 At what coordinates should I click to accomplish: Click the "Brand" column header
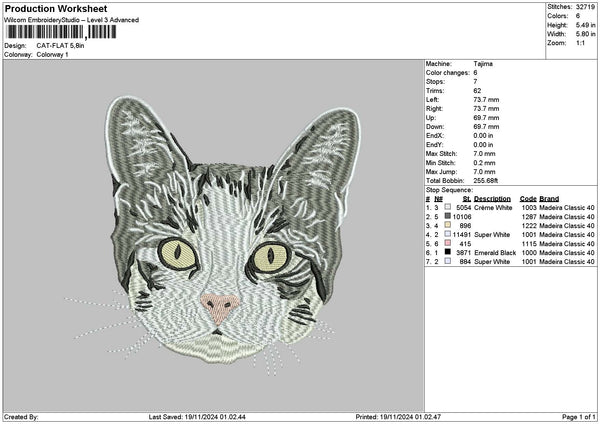(x=549, y=199)
